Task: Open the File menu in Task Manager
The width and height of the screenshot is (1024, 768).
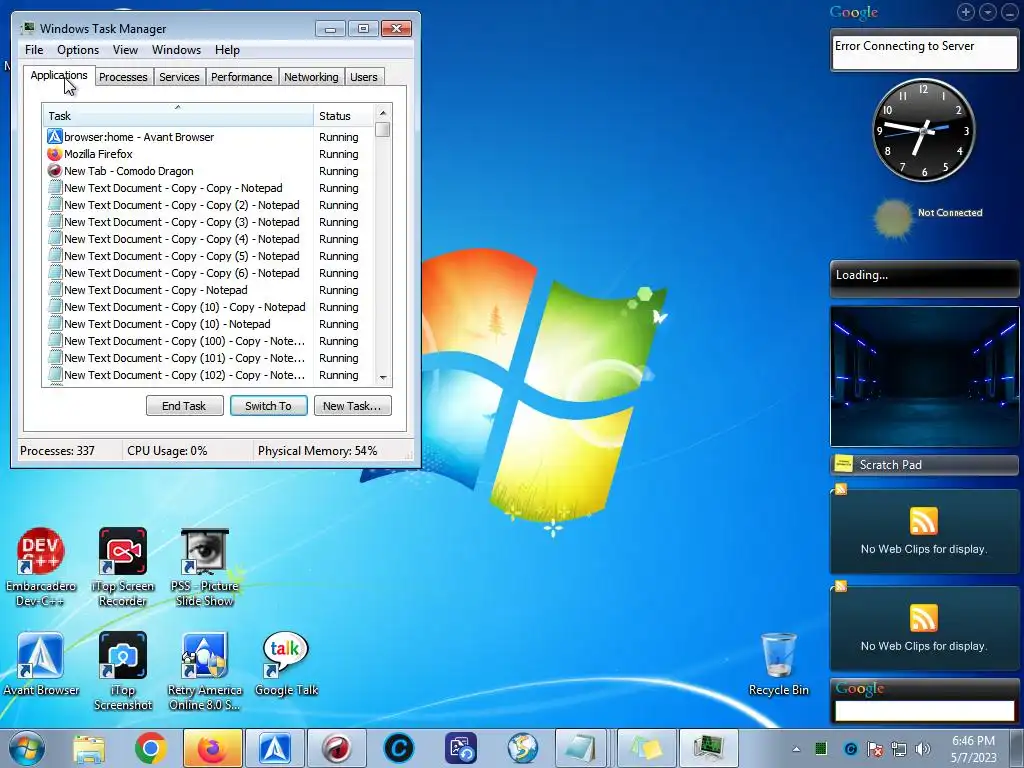Action: (34, 50)
